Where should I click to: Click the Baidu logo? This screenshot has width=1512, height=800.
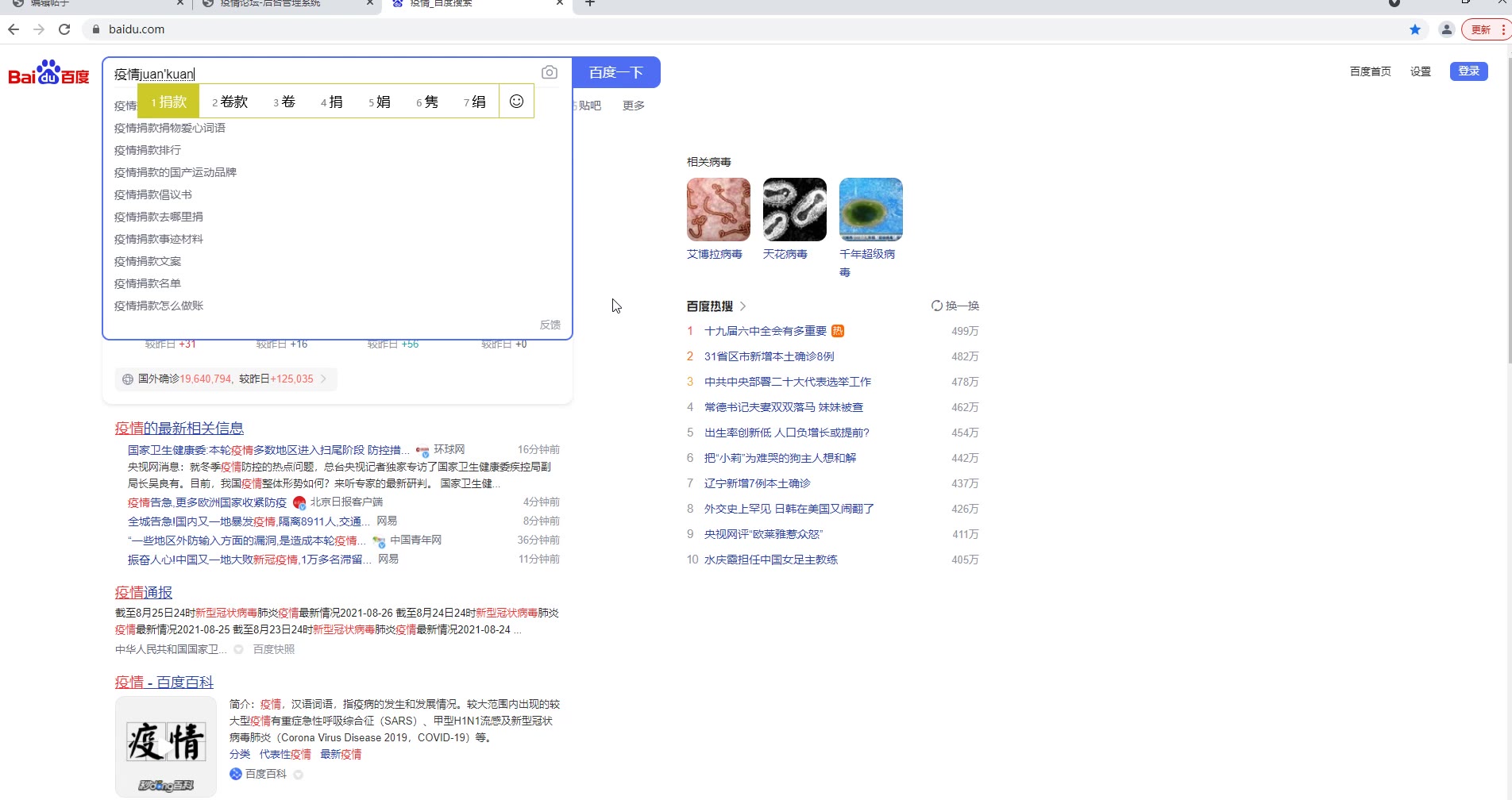click(x=48, y=72)
